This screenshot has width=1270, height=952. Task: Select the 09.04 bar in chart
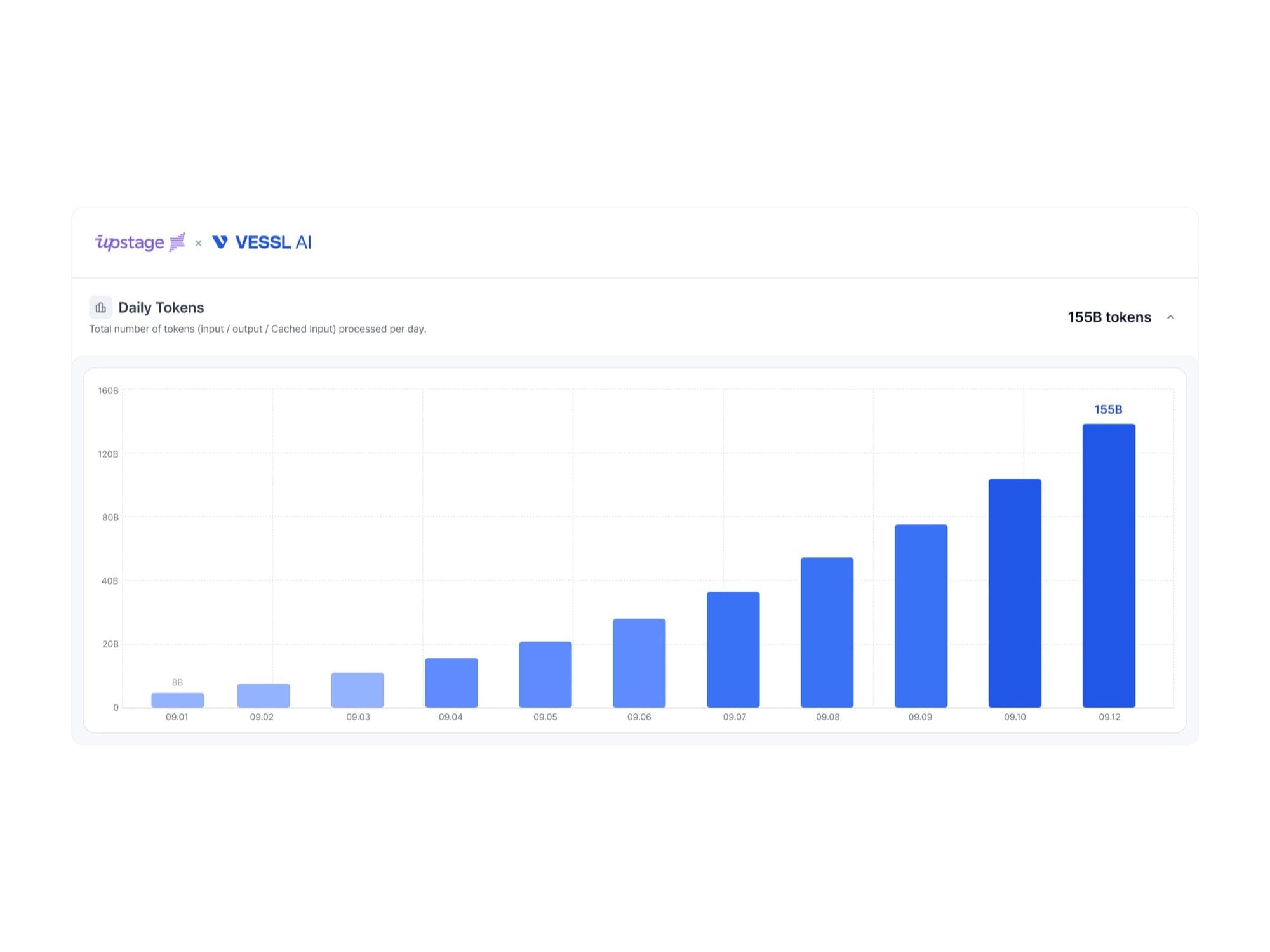(451, 683)
